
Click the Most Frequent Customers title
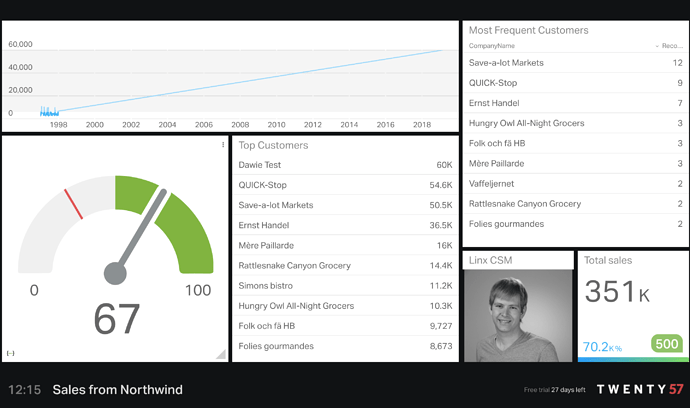[x=529, y=30]
